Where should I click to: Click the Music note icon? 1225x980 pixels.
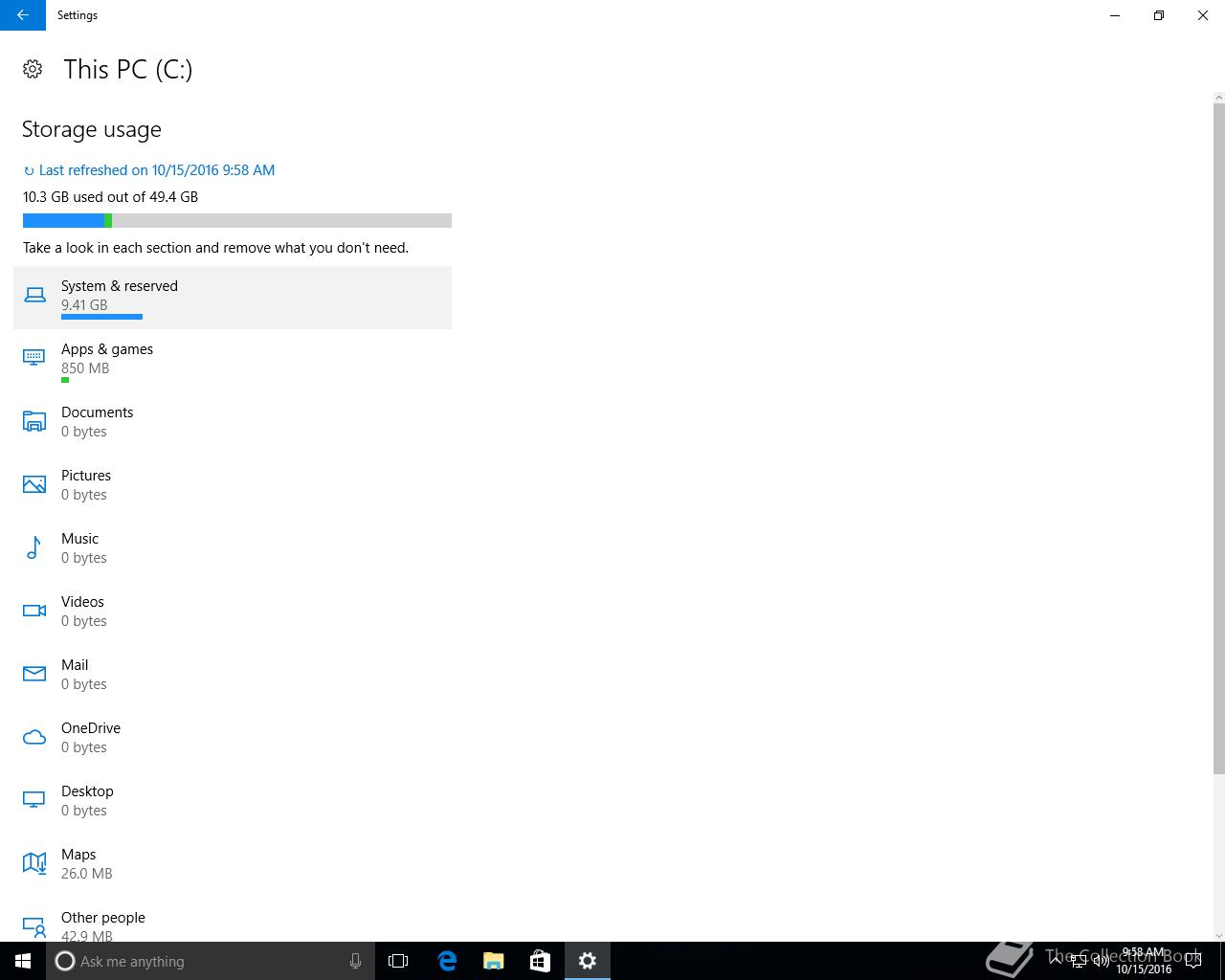tap(34, 547)
